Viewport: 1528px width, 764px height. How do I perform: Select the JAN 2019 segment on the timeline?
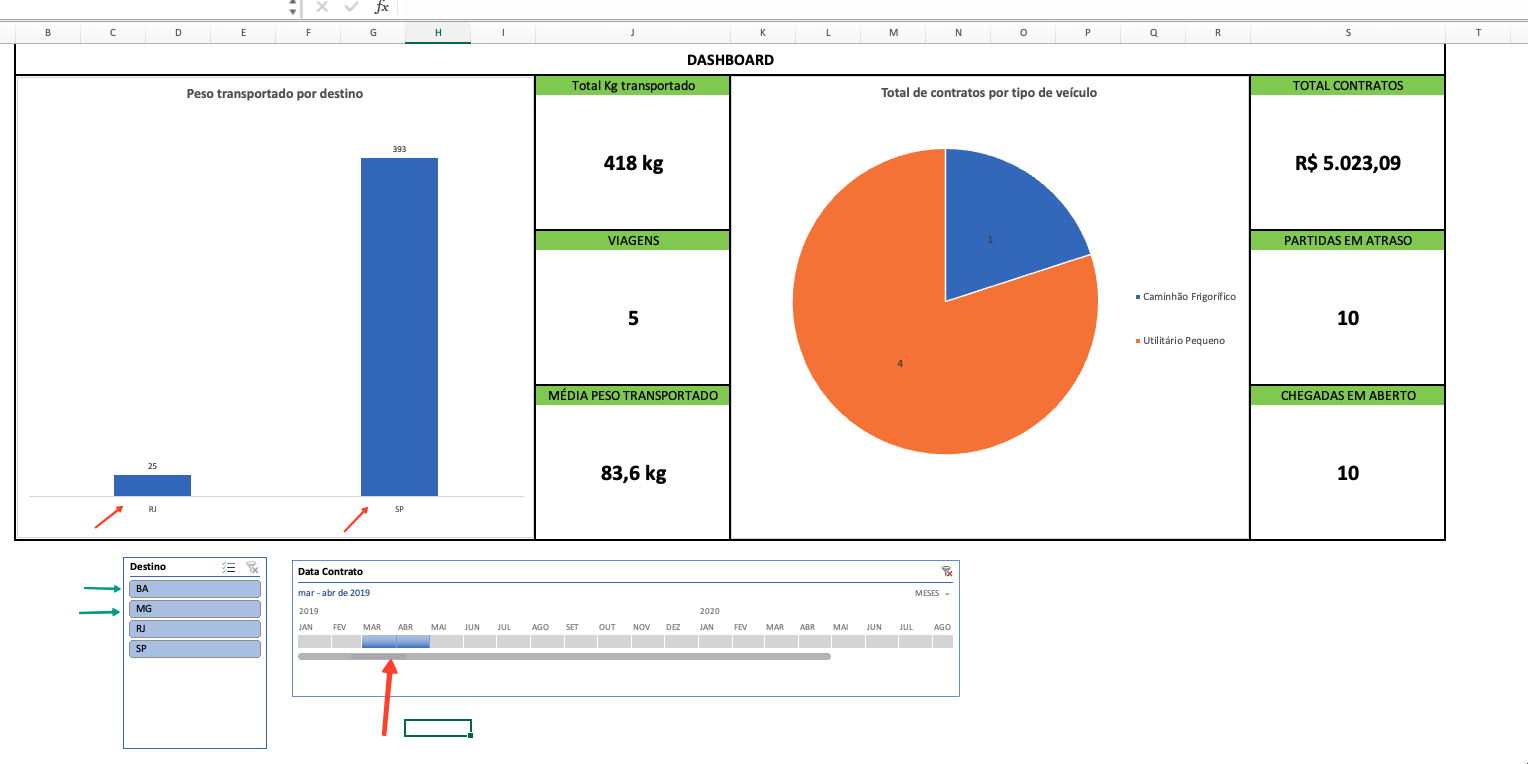coord(314,641)
